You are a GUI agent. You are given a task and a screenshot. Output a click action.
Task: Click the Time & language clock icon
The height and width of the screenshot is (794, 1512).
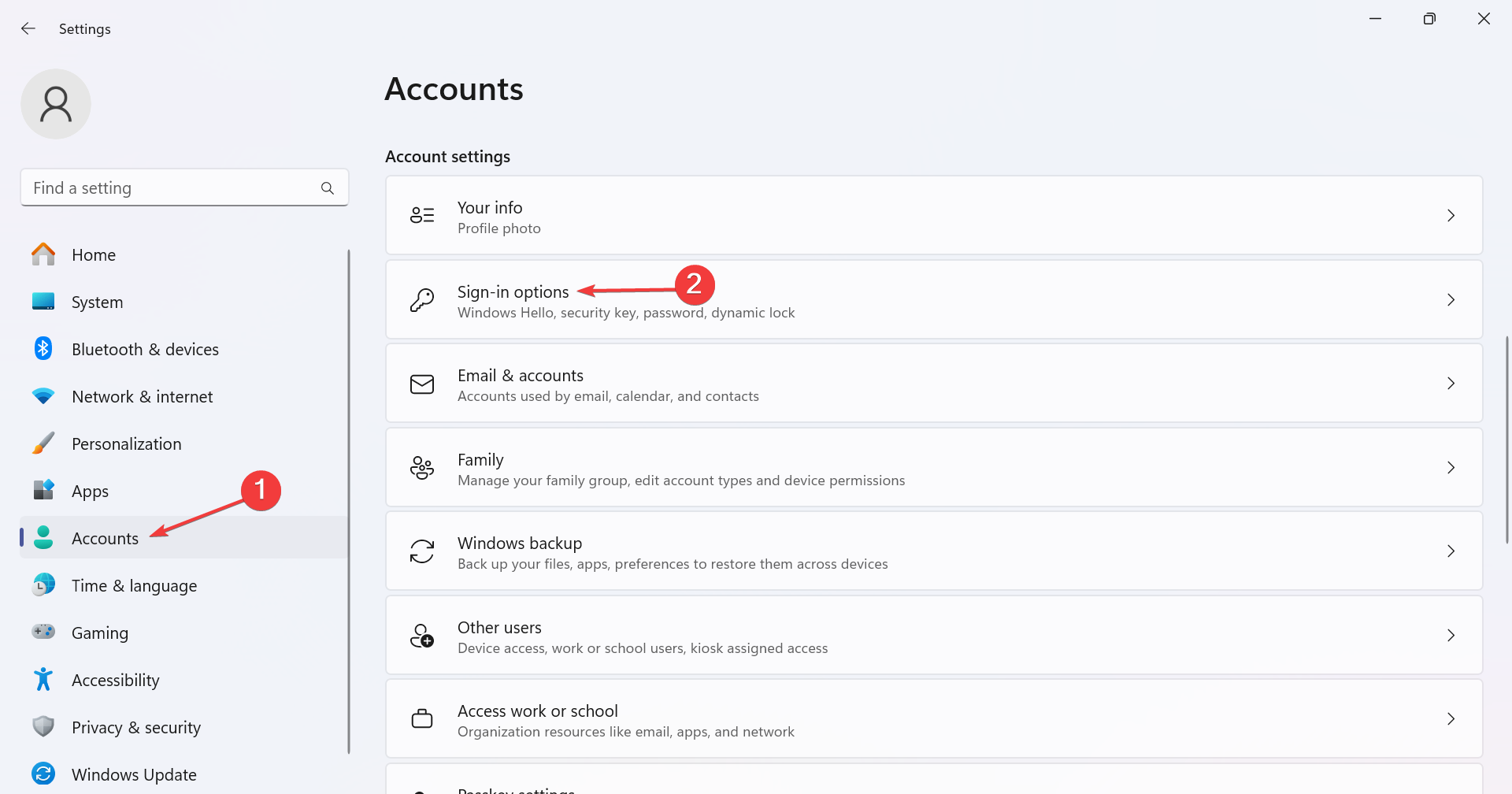43,585
